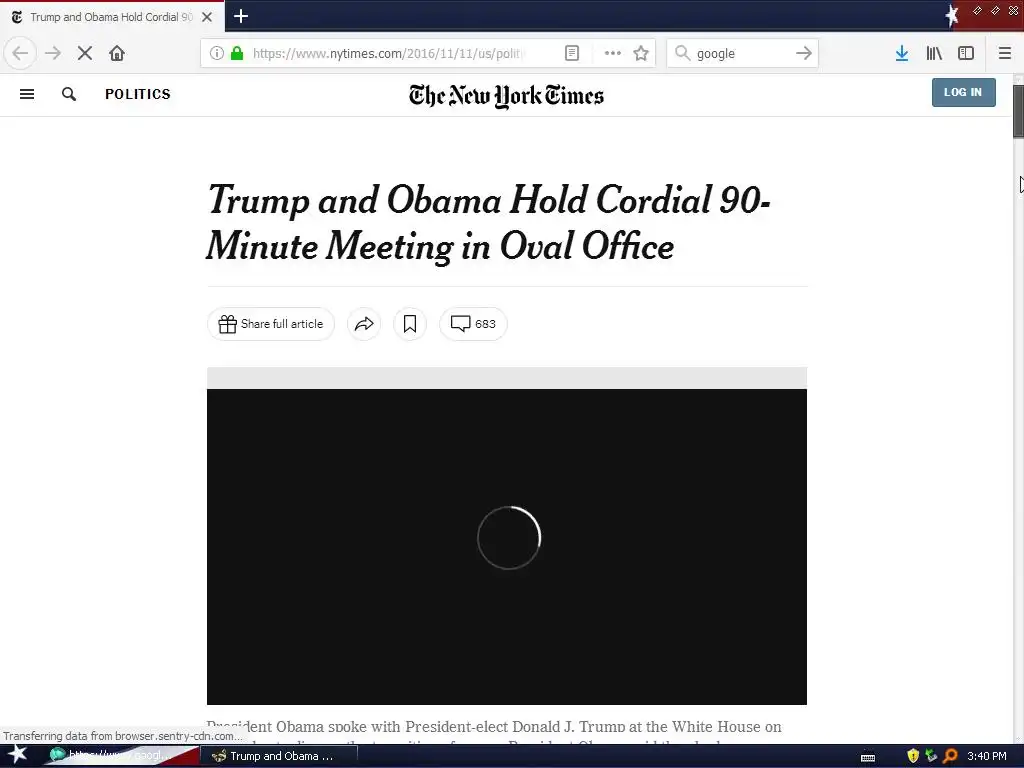Open the article share arrow menu
Screen dimensions: 1024x768
pos(364,324)
